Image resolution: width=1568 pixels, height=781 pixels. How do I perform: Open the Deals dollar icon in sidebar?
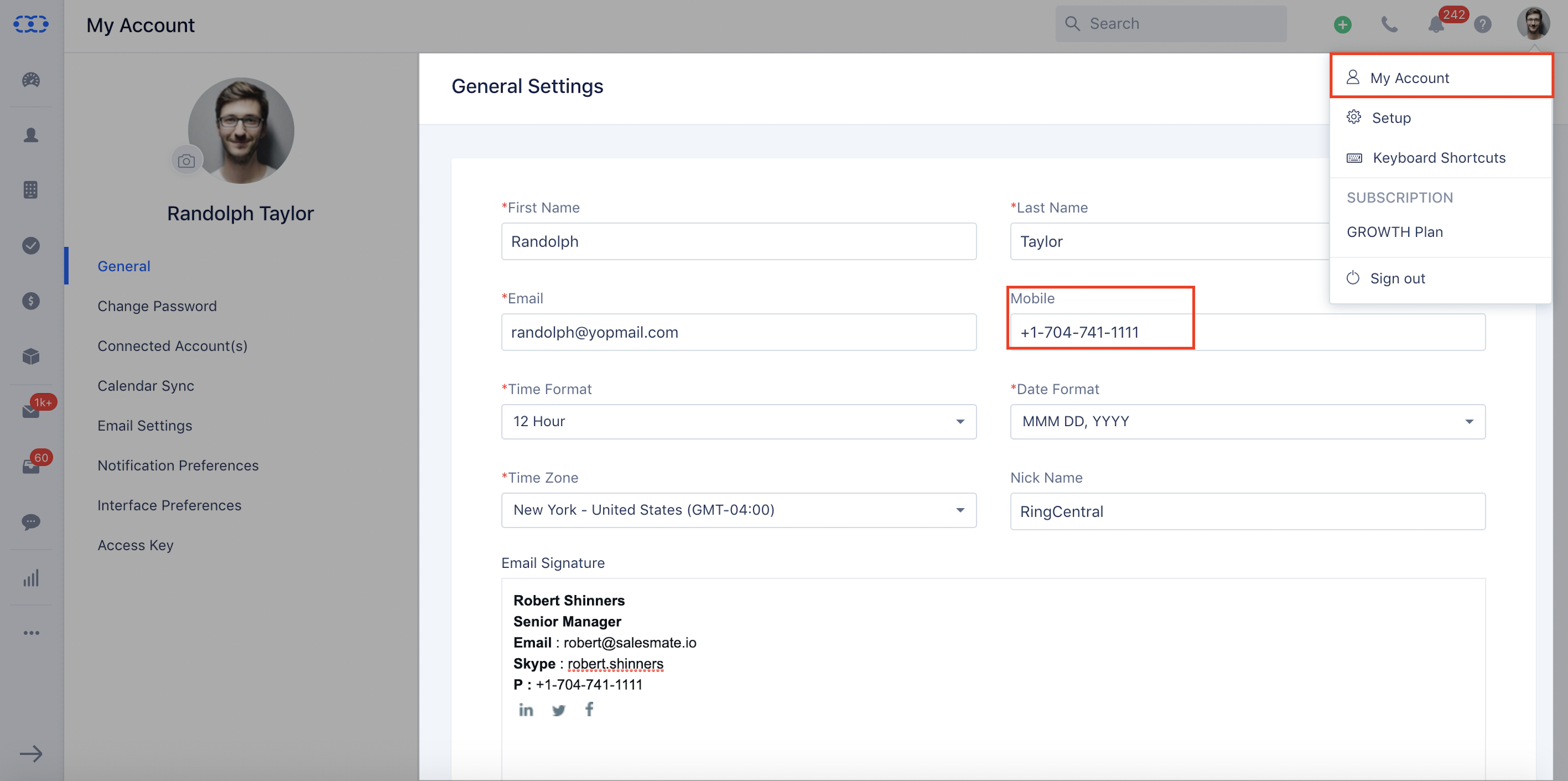31,301
